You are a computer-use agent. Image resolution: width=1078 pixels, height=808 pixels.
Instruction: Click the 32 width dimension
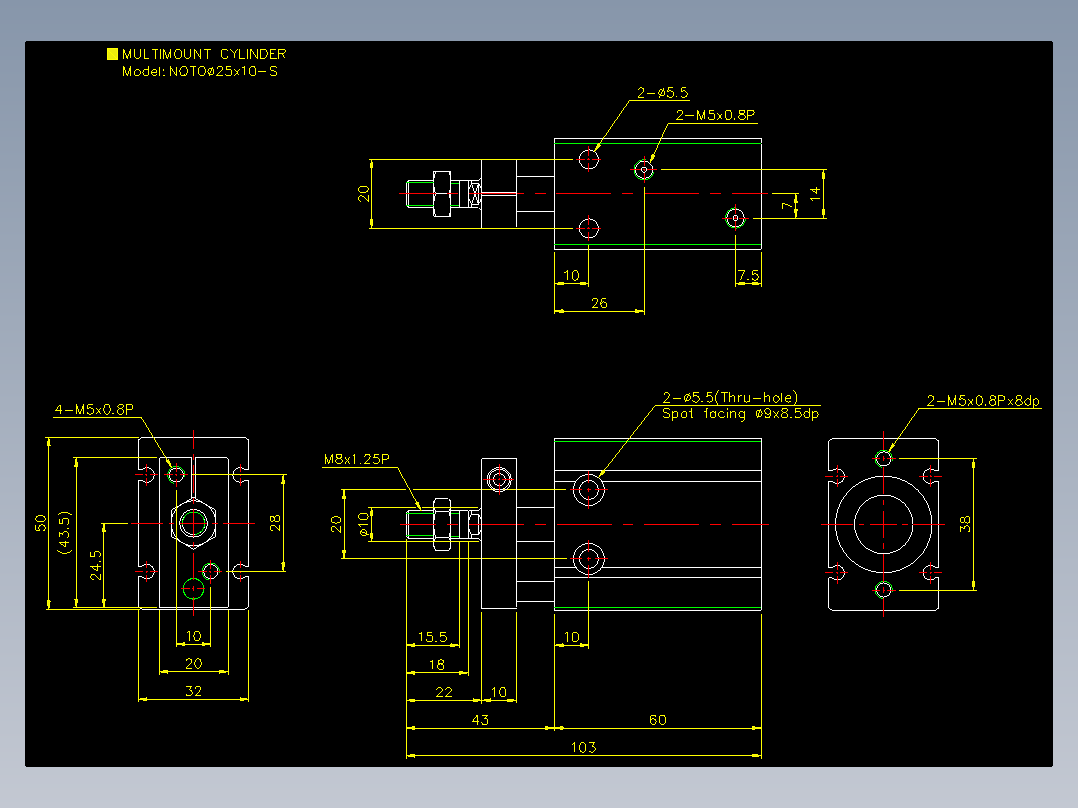(193, 691)
